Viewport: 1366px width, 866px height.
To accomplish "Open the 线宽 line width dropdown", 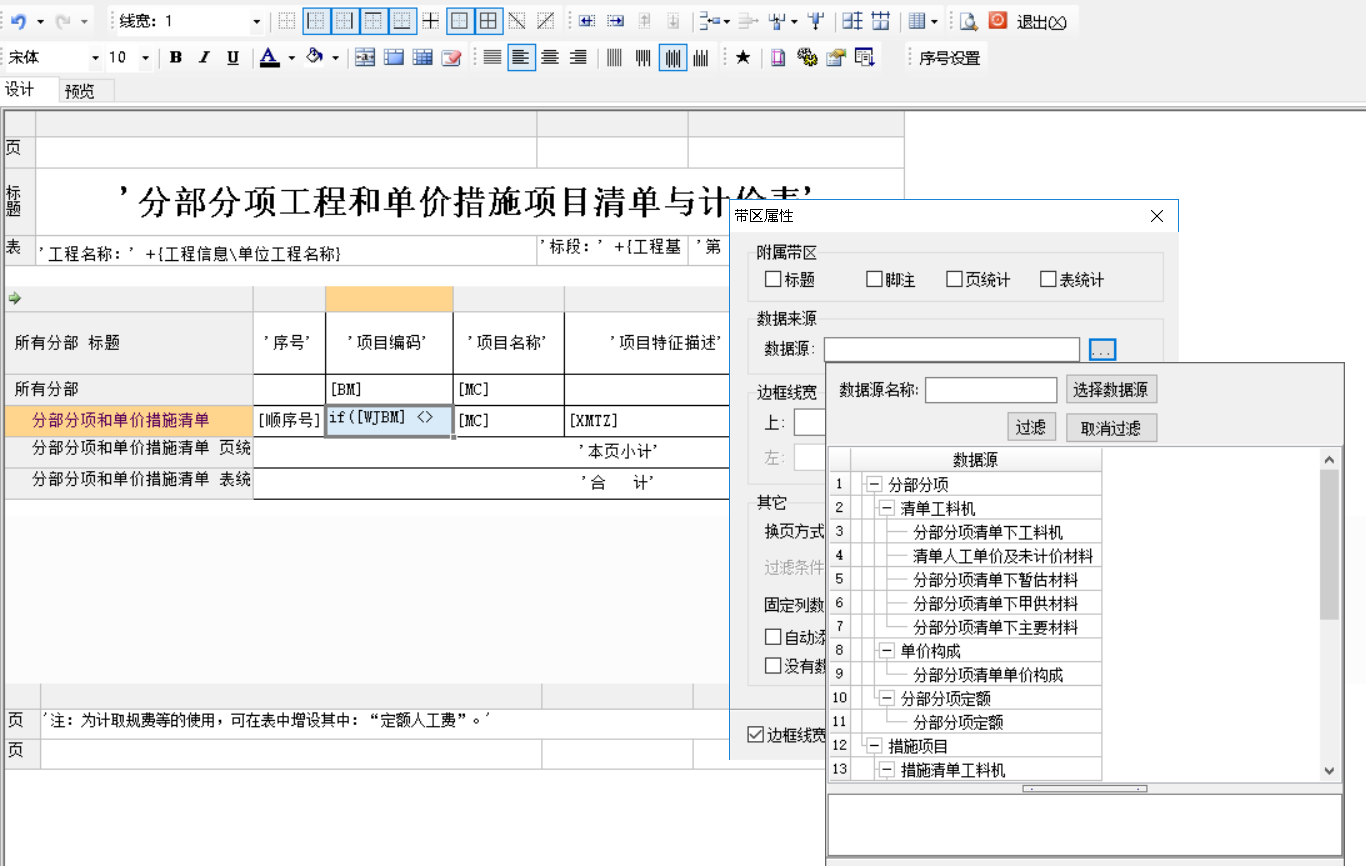I will [x=257, y=21].
